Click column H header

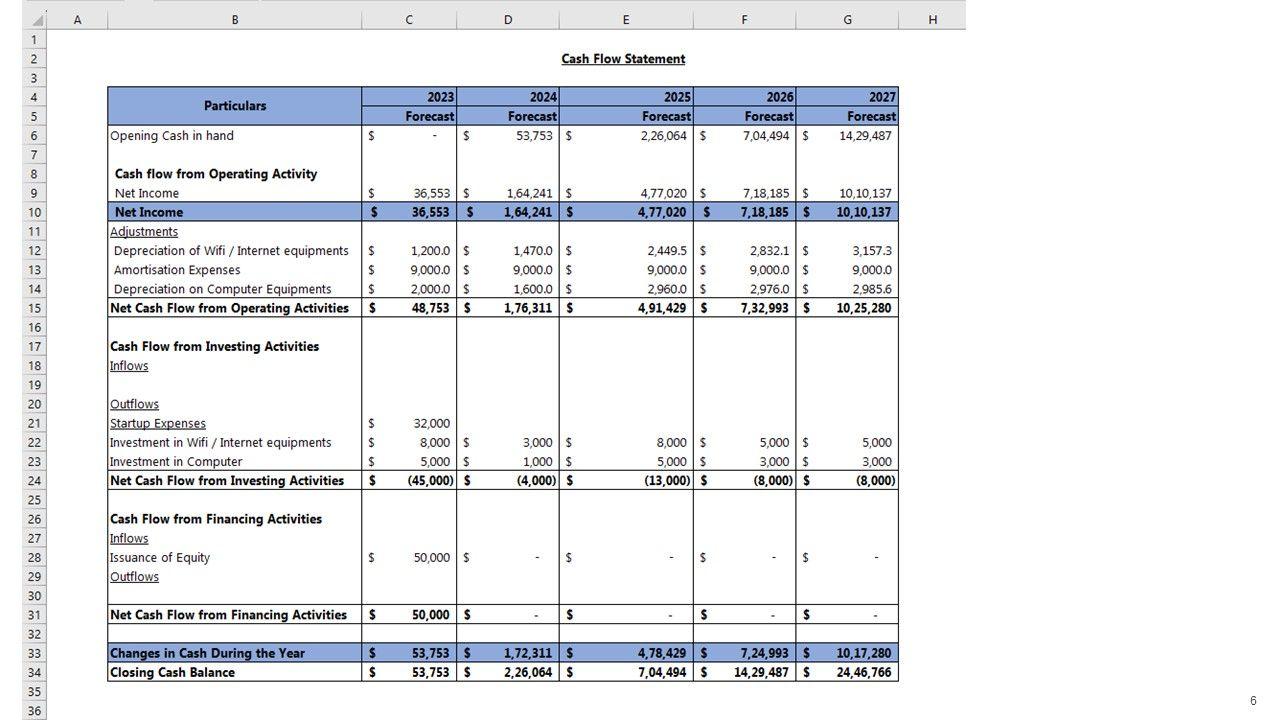932,20
